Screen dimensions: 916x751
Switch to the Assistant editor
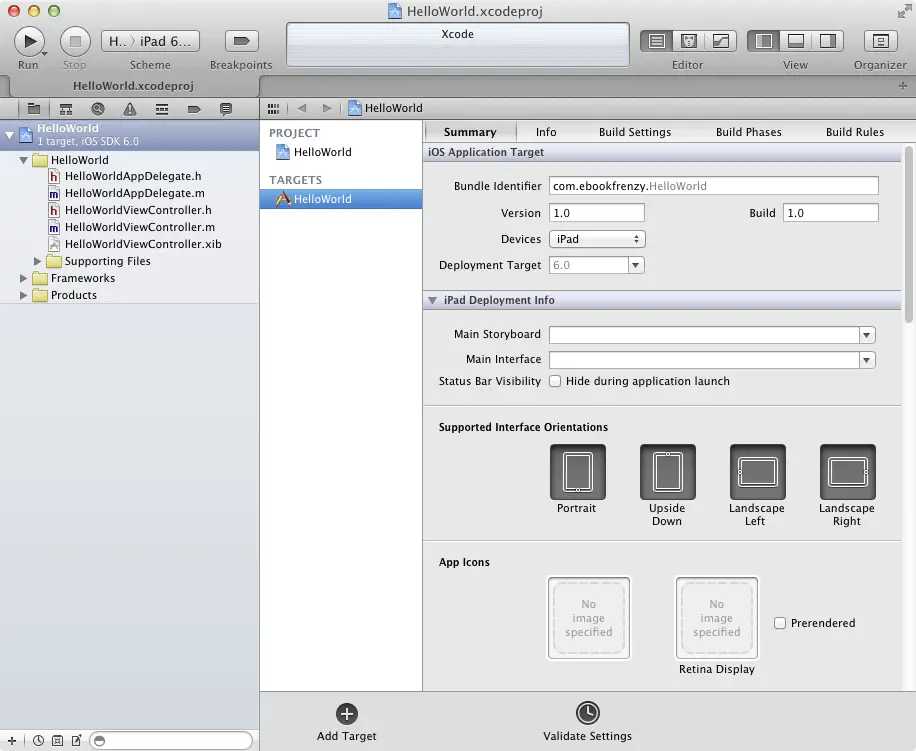tap(688, 41)
